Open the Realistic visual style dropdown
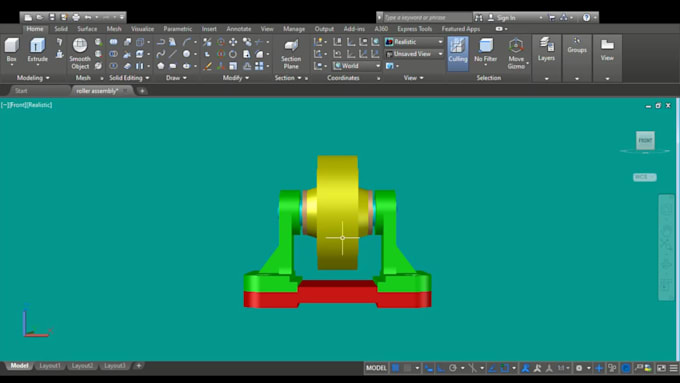Screen dimensions: 680x383 click(414, 42)
